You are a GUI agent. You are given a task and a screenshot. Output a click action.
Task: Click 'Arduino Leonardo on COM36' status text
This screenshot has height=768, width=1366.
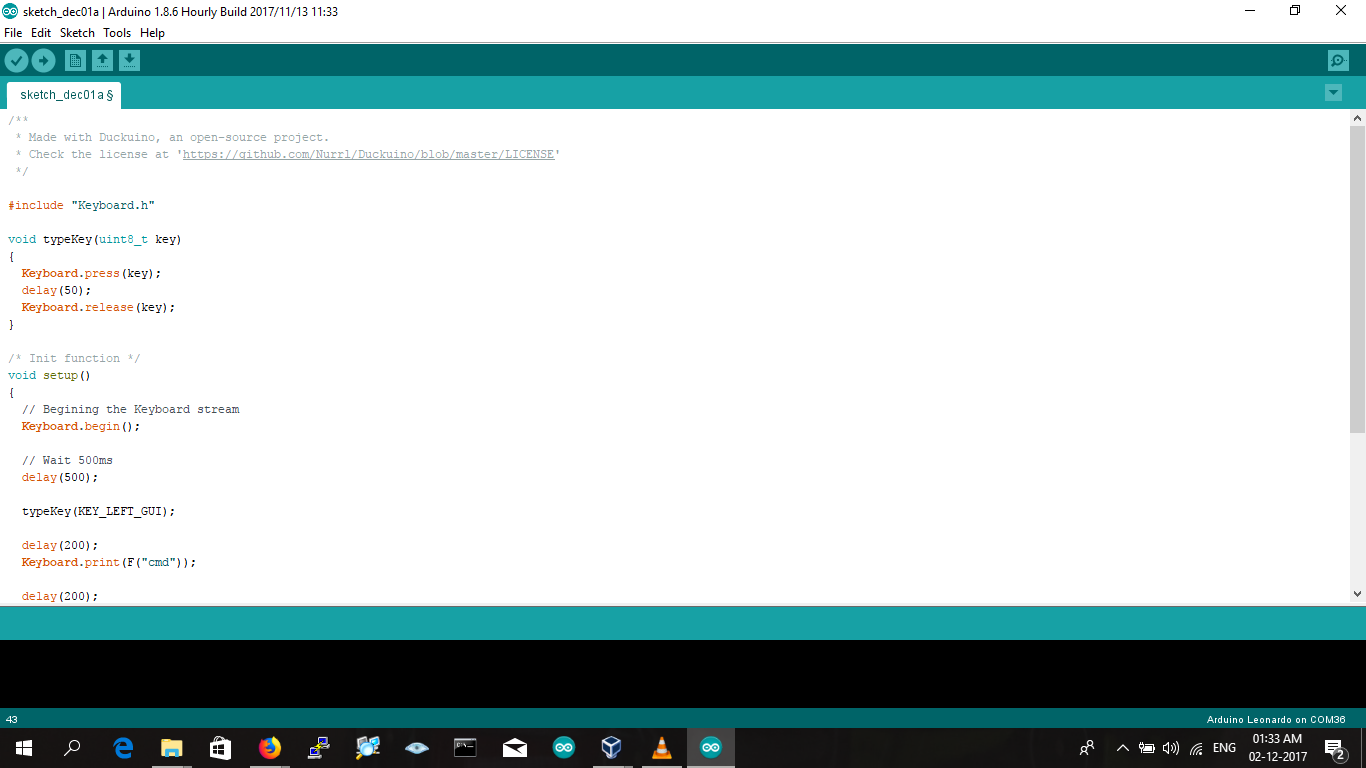pos(1276,719)
